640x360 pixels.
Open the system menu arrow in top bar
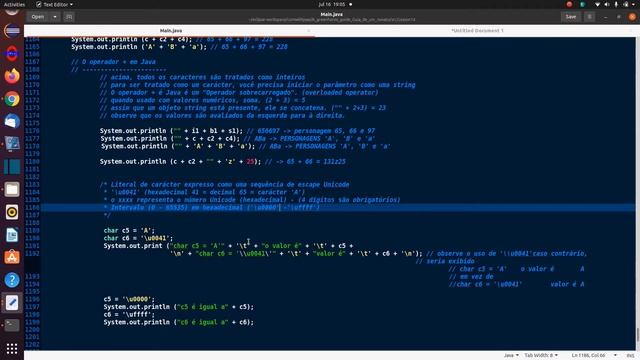634,4
